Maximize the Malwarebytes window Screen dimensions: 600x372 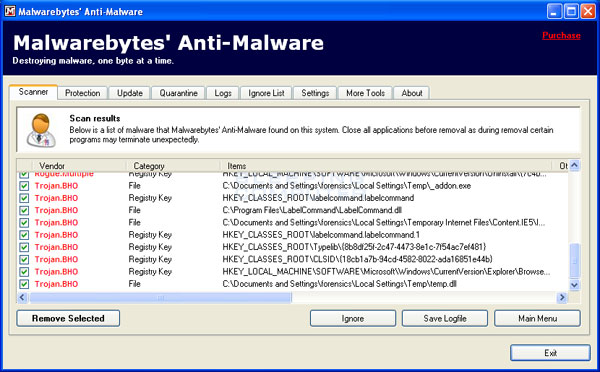coord(571,11)
